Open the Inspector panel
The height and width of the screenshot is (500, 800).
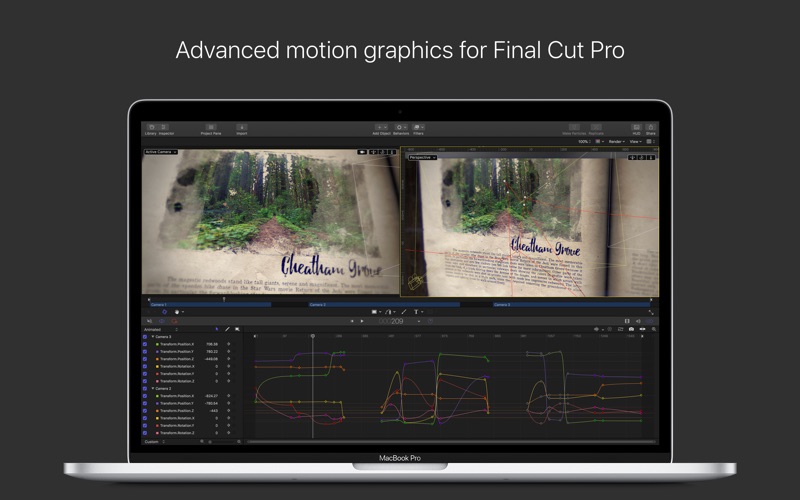pyautogui.click(x=165, y=129)
